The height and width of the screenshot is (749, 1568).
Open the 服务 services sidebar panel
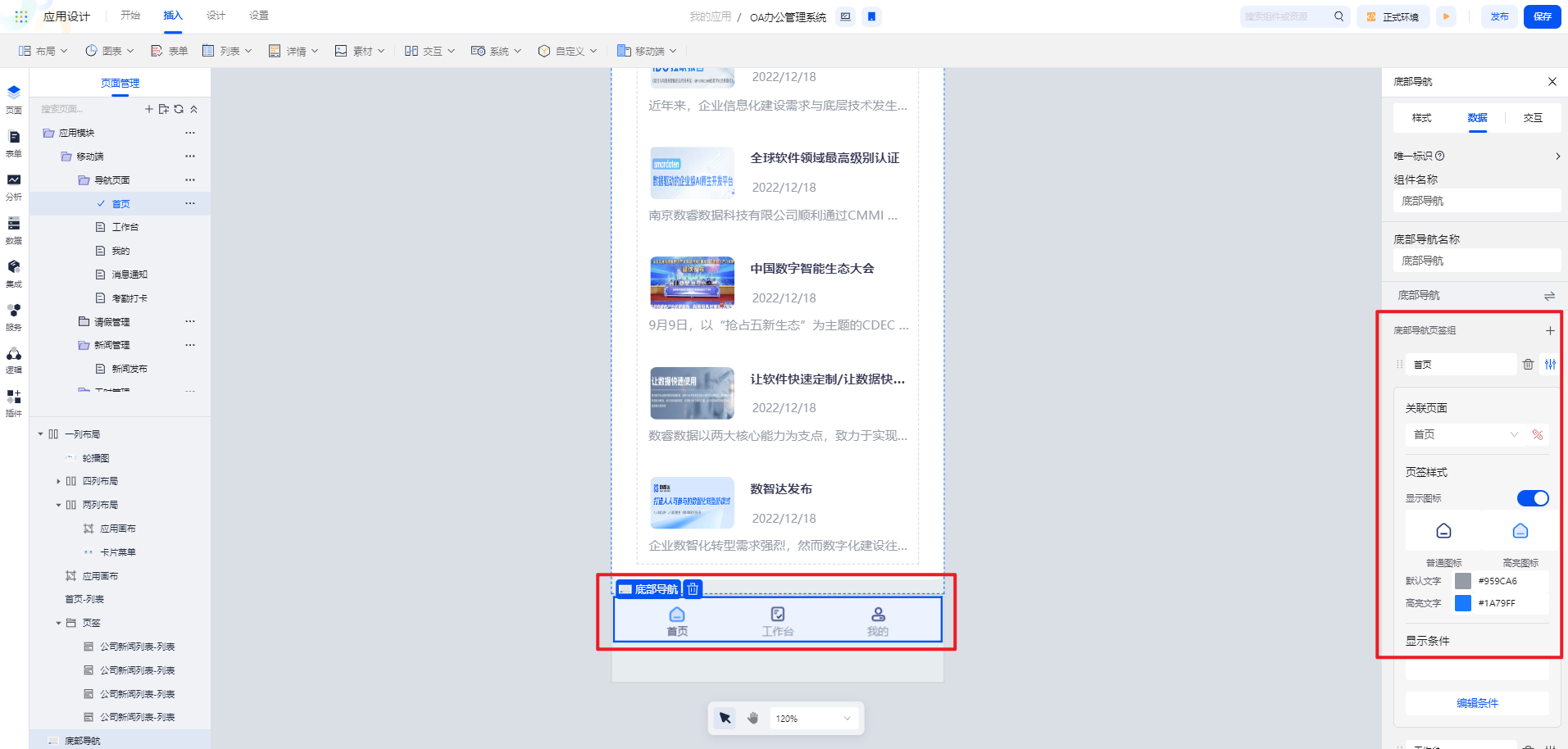tap(14, 317)
